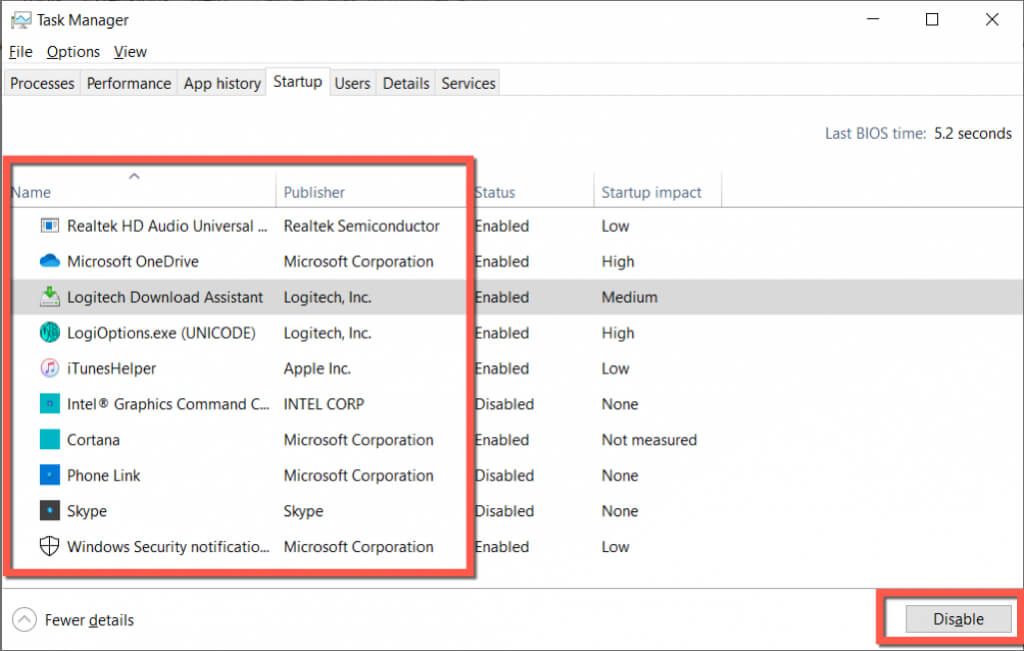The width and height of the screenshot is (1024, 651).
Task: Click the Logitech Download Assistant icon
Action: pos(50,297)
